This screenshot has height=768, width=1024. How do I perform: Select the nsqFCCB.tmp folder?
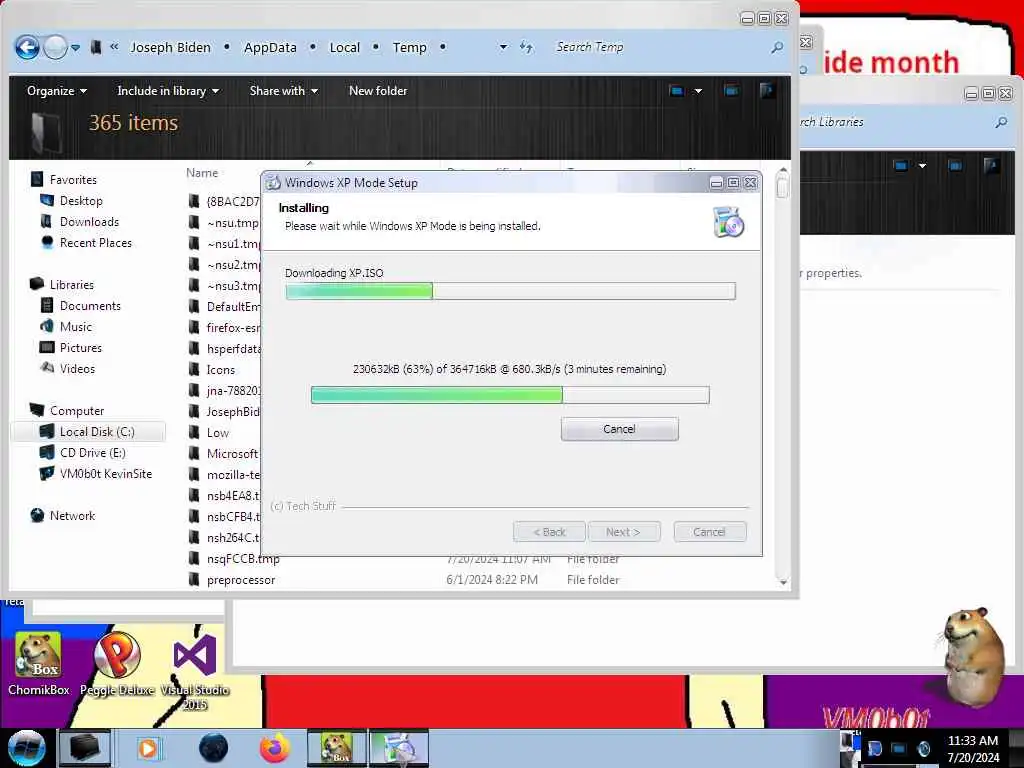point(243,558)
